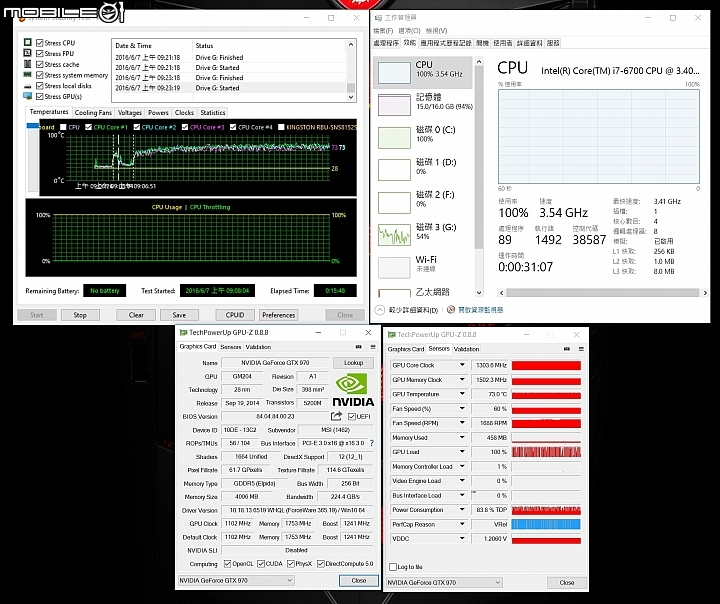Select Disk 0 (C:) graph thumbnail
Viewport: 720px width, 604px height.
[x=394, y=138]
